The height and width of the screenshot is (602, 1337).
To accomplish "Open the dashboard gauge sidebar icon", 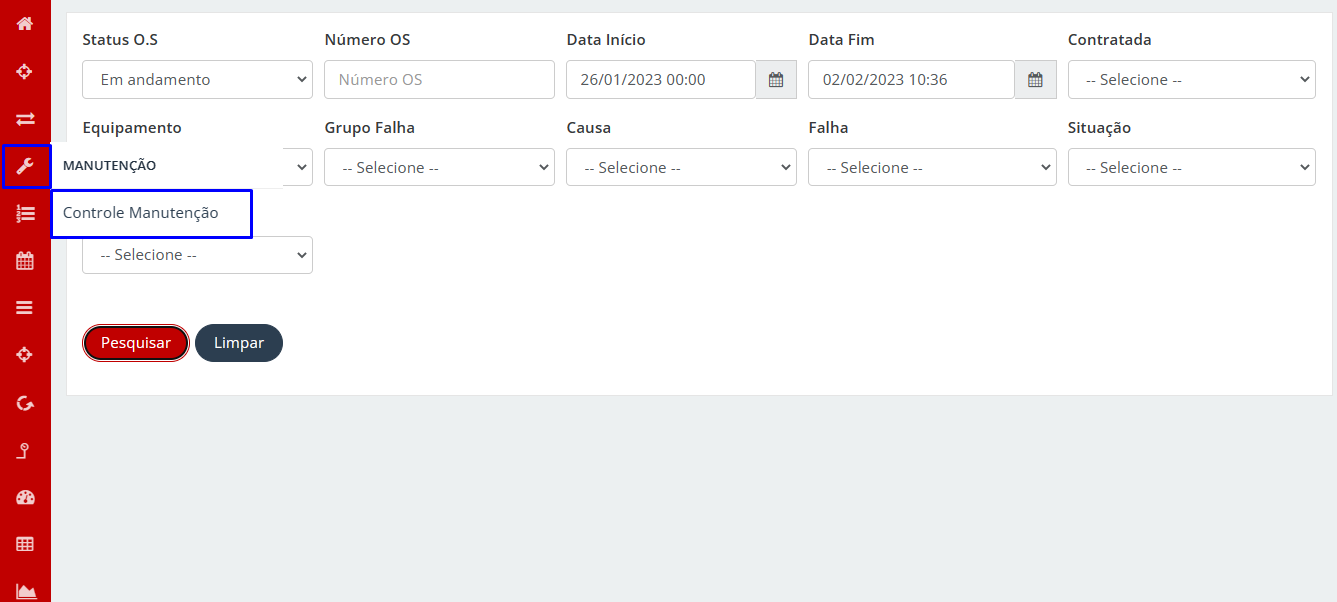I will click(x=25, y=497).
